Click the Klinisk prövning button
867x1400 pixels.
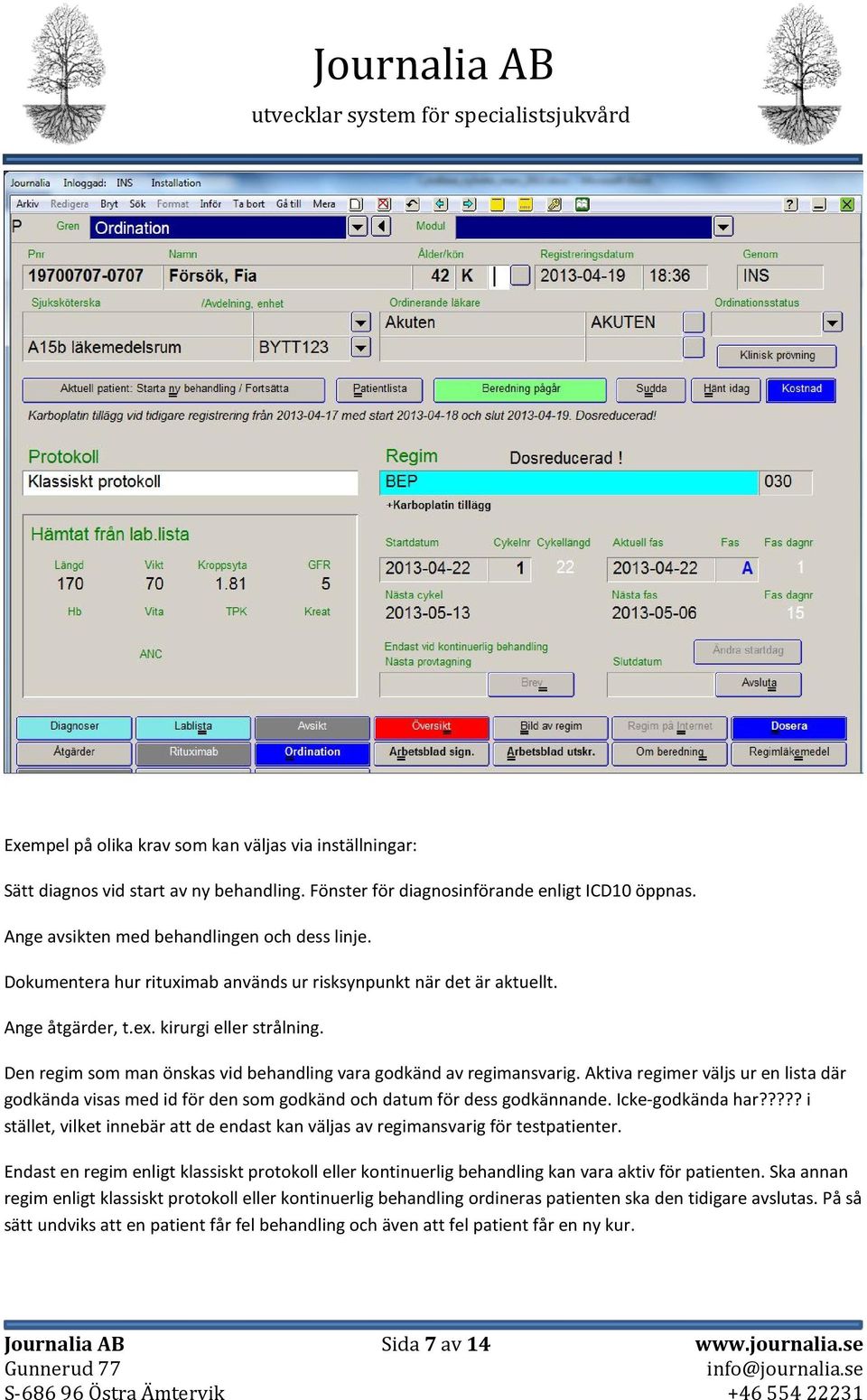777,356
